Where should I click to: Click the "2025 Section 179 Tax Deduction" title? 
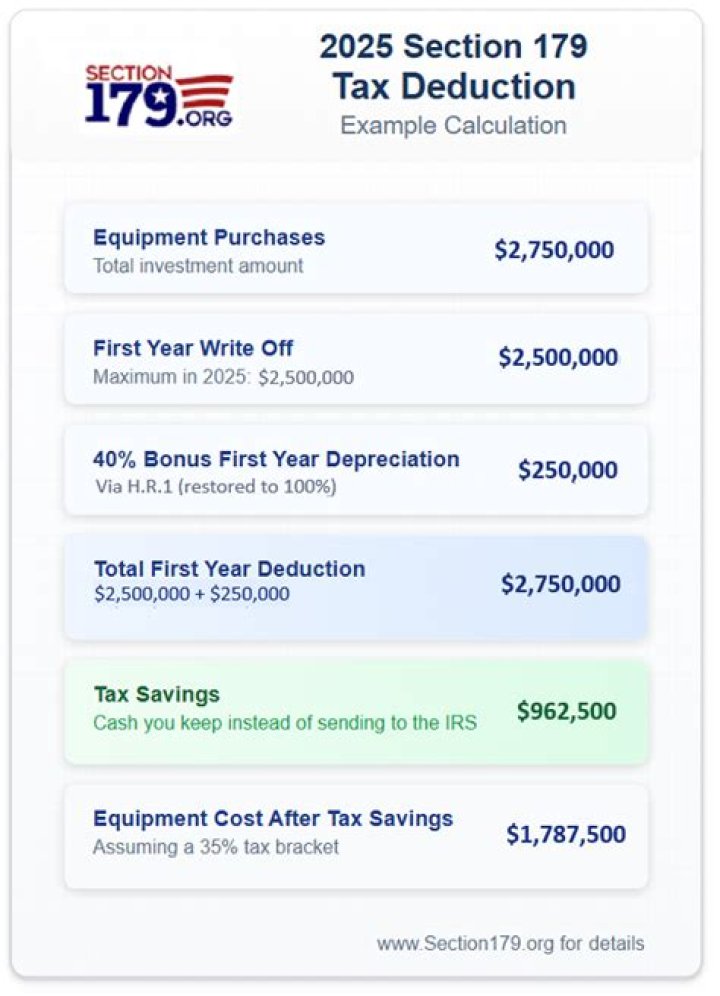pyautogui.click(x=453, y=66)
